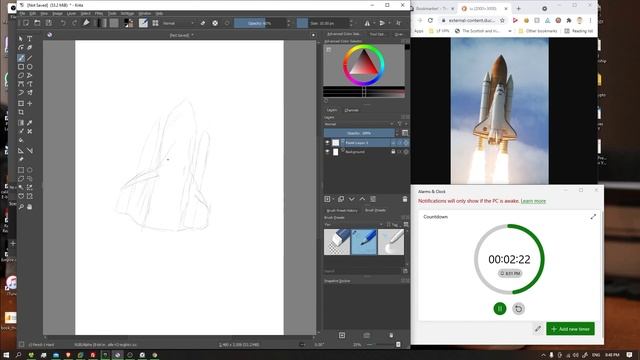Select the Crop tool
Viewport: 640px width, 360px height.
click(x=21, y=113)
